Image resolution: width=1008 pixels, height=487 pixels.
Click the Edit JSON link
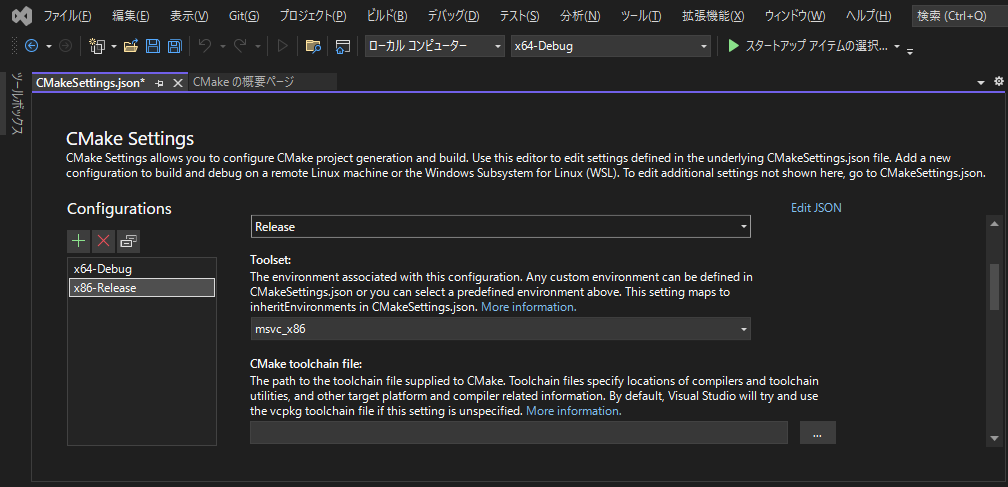click(816, 208)
